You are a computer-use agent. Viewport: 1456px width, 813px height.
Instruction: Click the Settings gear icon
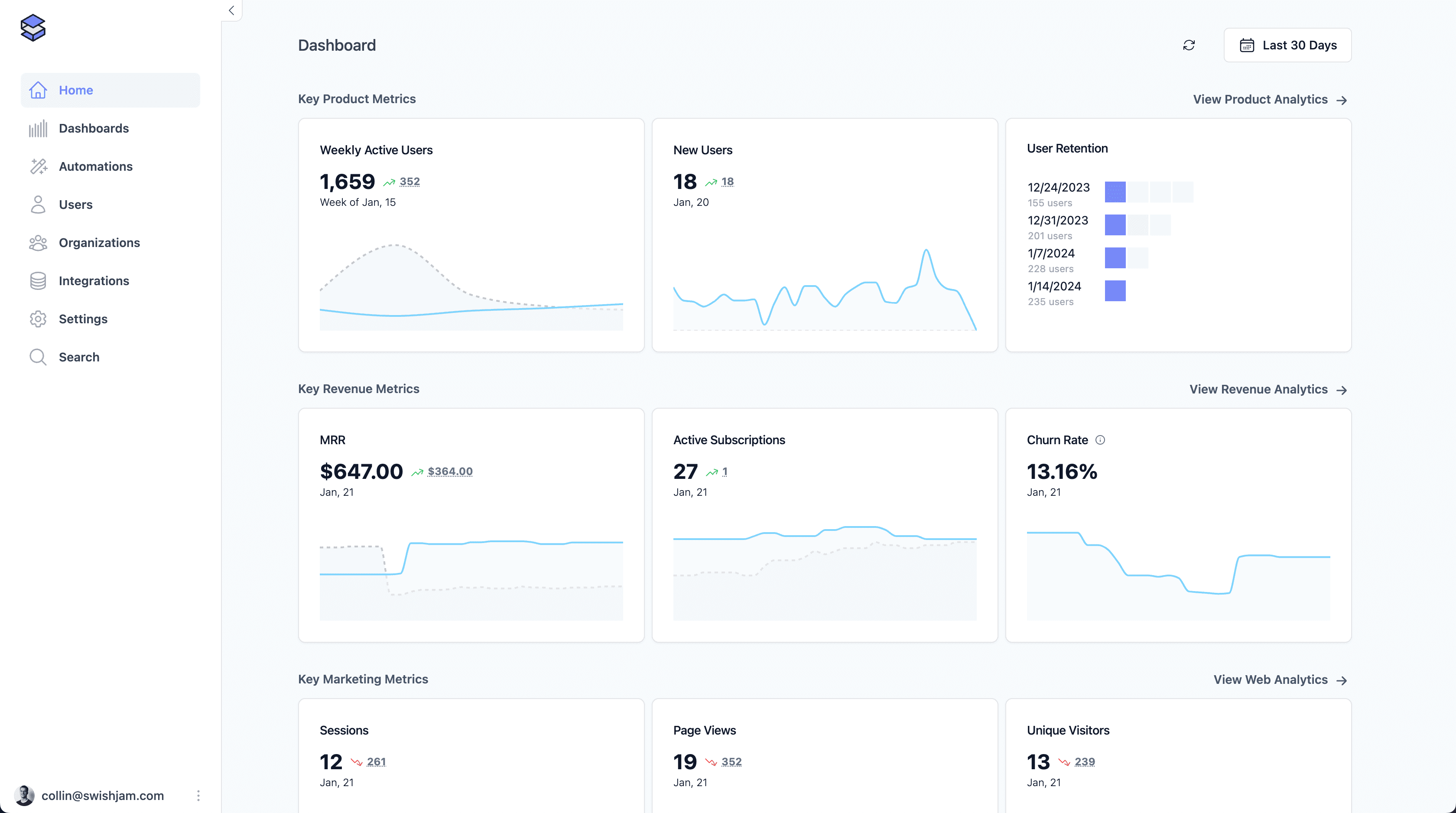pos(38,319)
